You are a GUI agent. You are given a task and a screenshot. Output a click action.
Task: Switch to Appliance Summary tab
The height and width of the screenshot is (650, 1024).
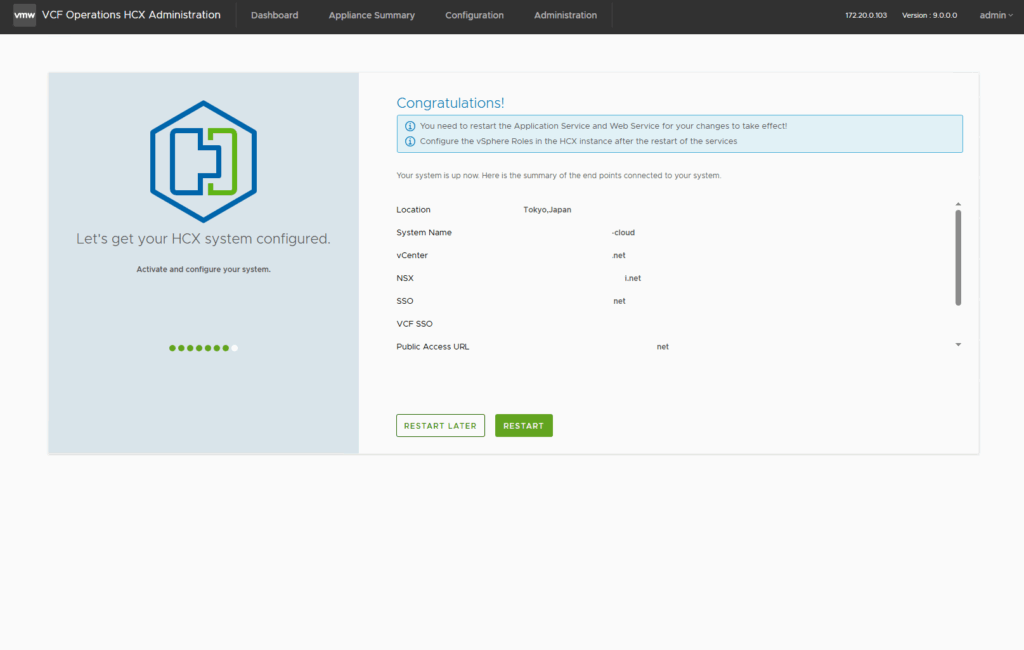(x=371, y=15)
